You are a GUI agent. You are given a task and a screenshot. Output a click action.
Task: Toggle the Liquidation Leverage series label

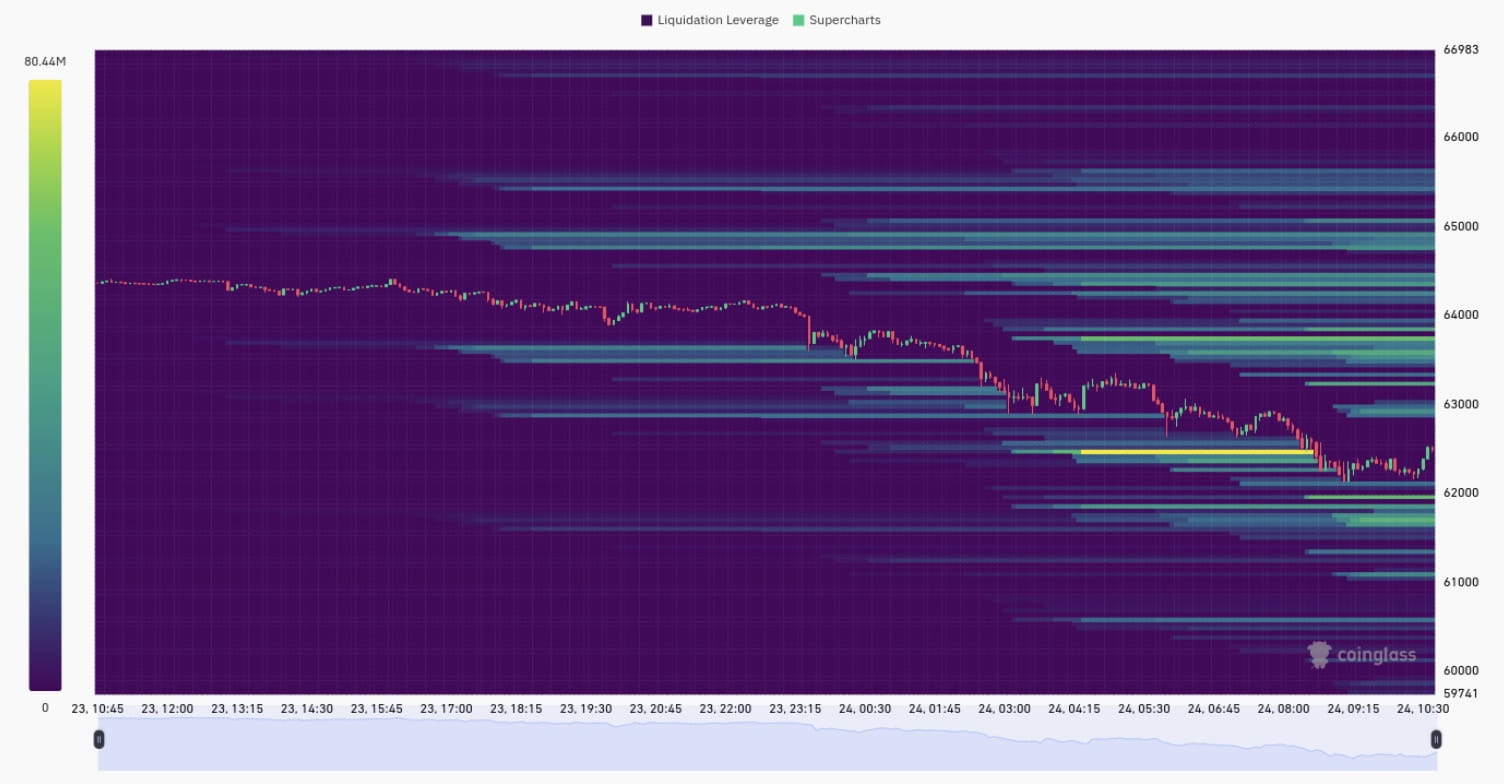pyautogui.click(x=717, y=20)
